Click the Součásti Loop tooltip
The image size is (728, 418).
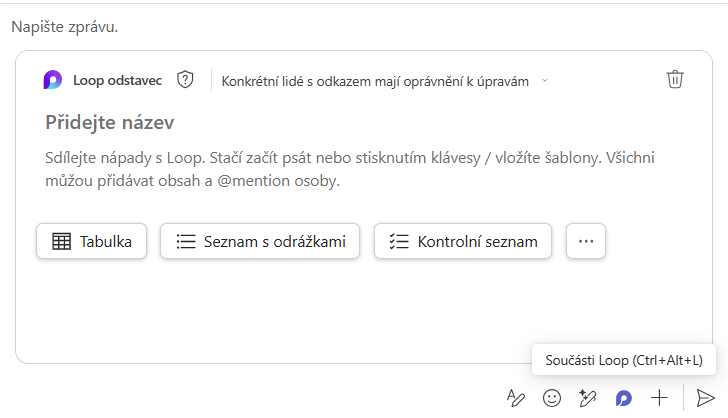point(624,360)
